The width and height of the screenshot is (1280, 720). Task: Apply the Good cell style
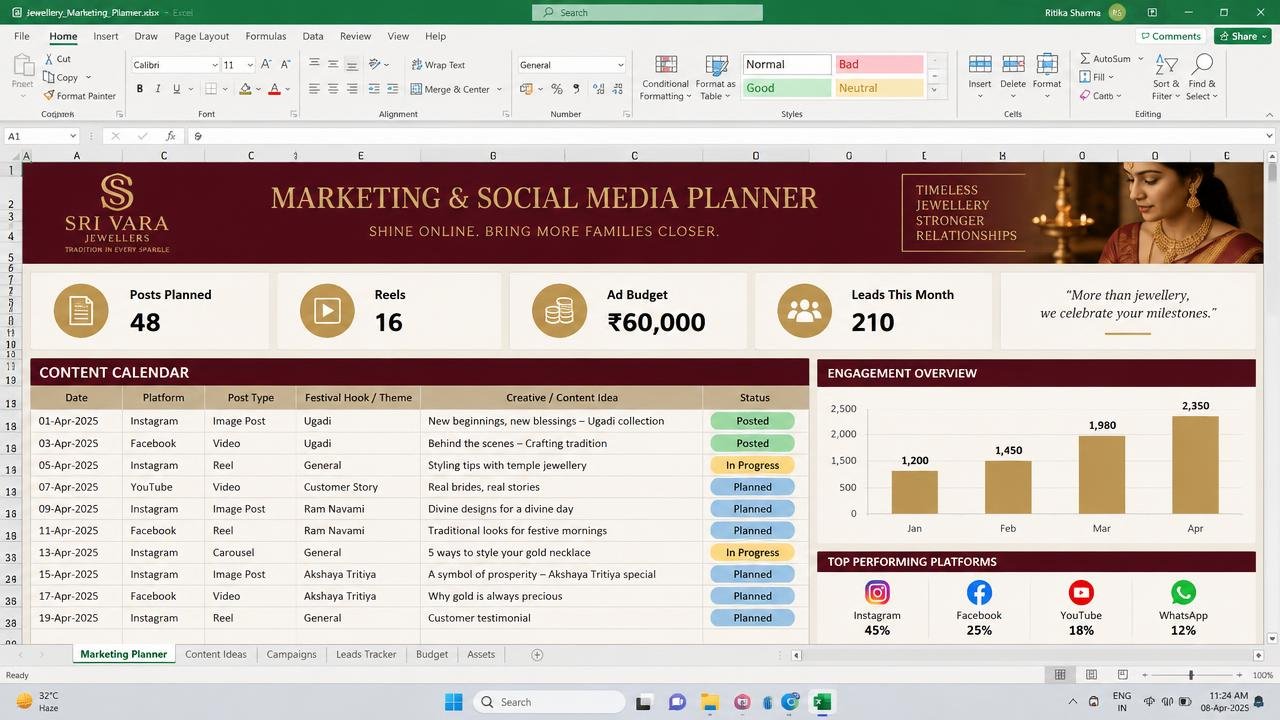coord(787,88)
